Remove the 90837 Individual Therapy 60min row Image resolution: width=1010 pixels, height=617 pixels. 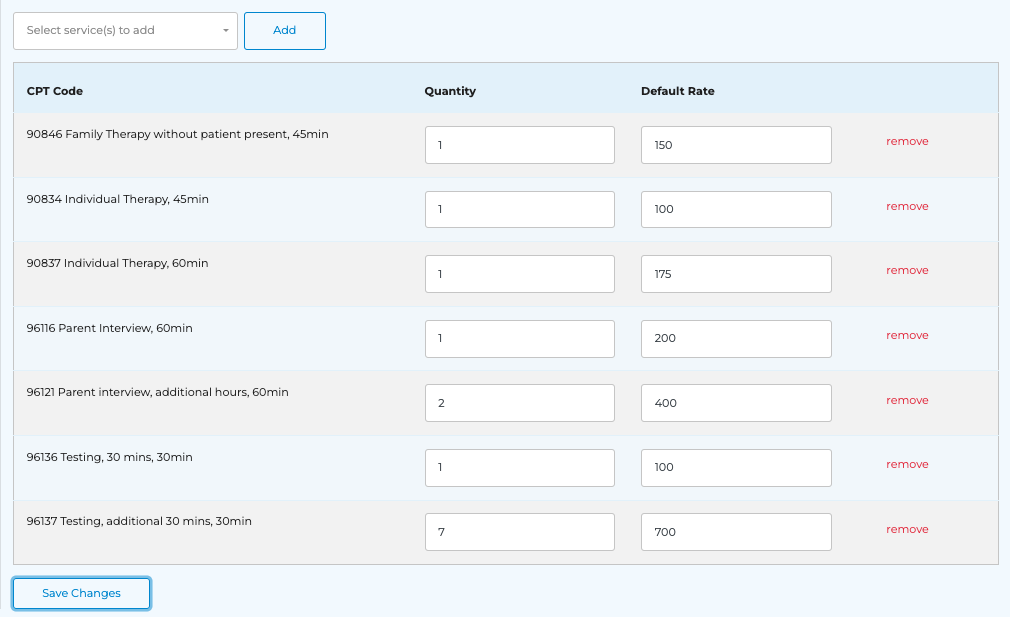907,270
